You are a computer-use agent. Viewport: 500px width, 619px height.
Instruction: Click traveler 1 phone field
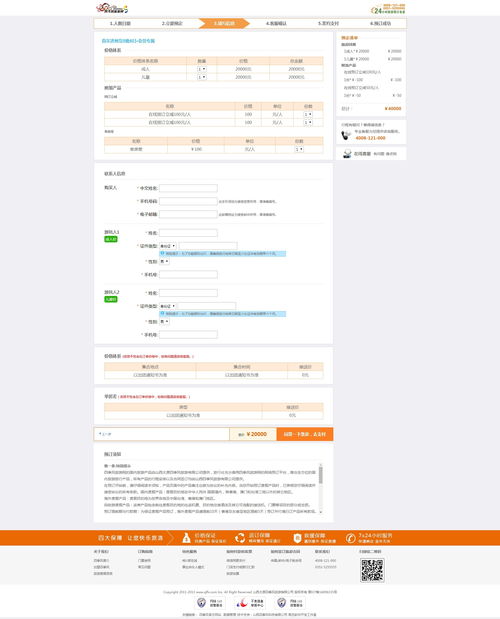click(188, 274)
